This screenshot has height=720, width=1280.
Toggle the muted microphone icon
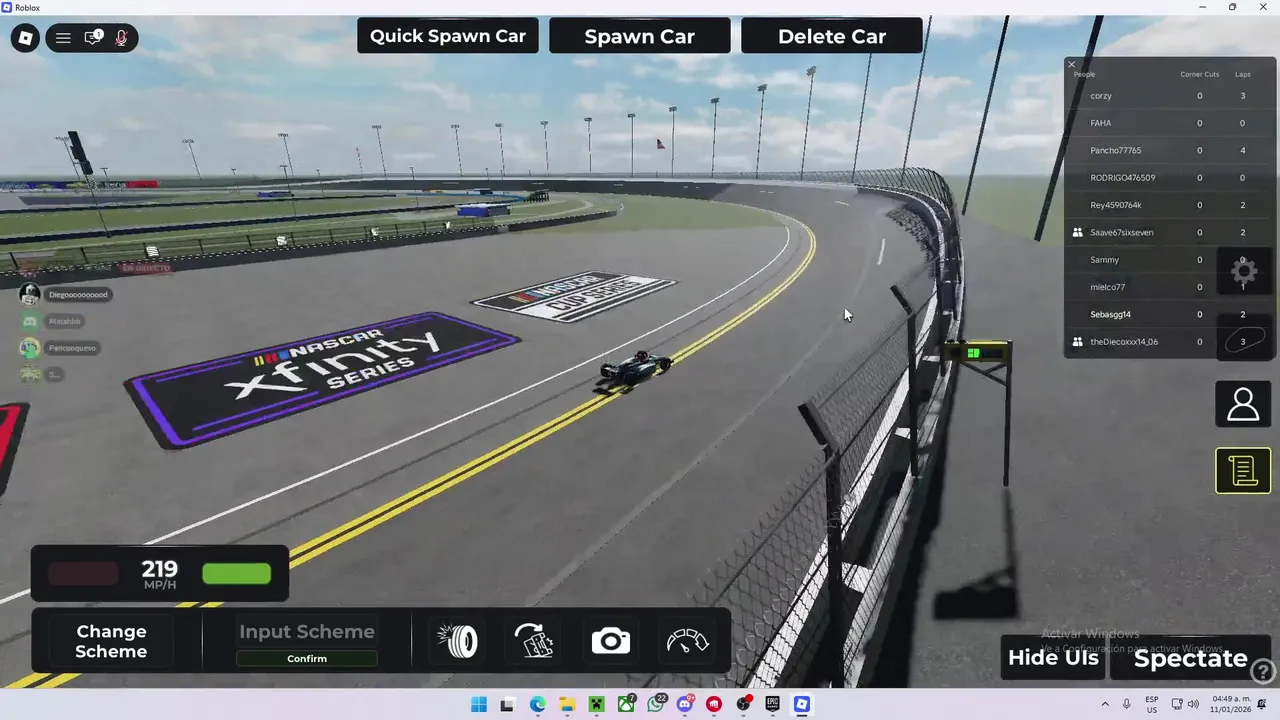pos(121,38)
